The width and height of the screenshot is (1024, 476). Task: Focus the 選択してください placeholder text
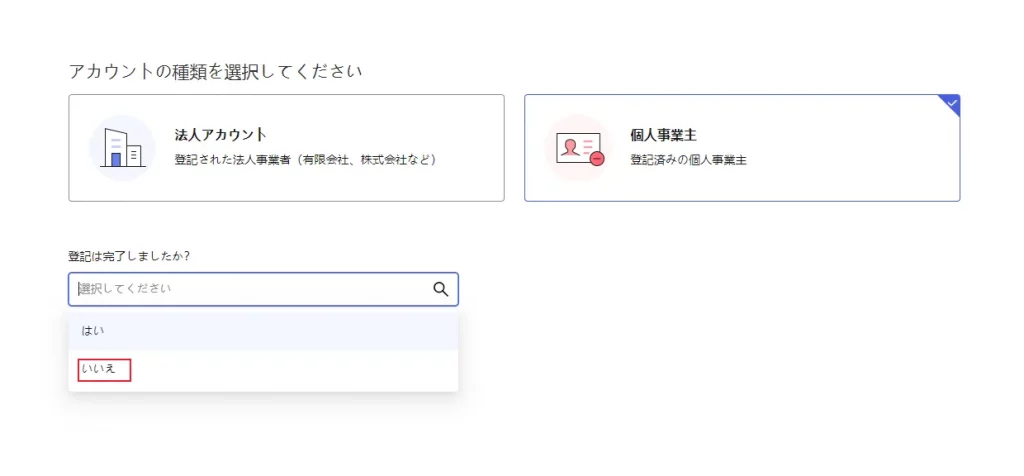tap(125, 289)
